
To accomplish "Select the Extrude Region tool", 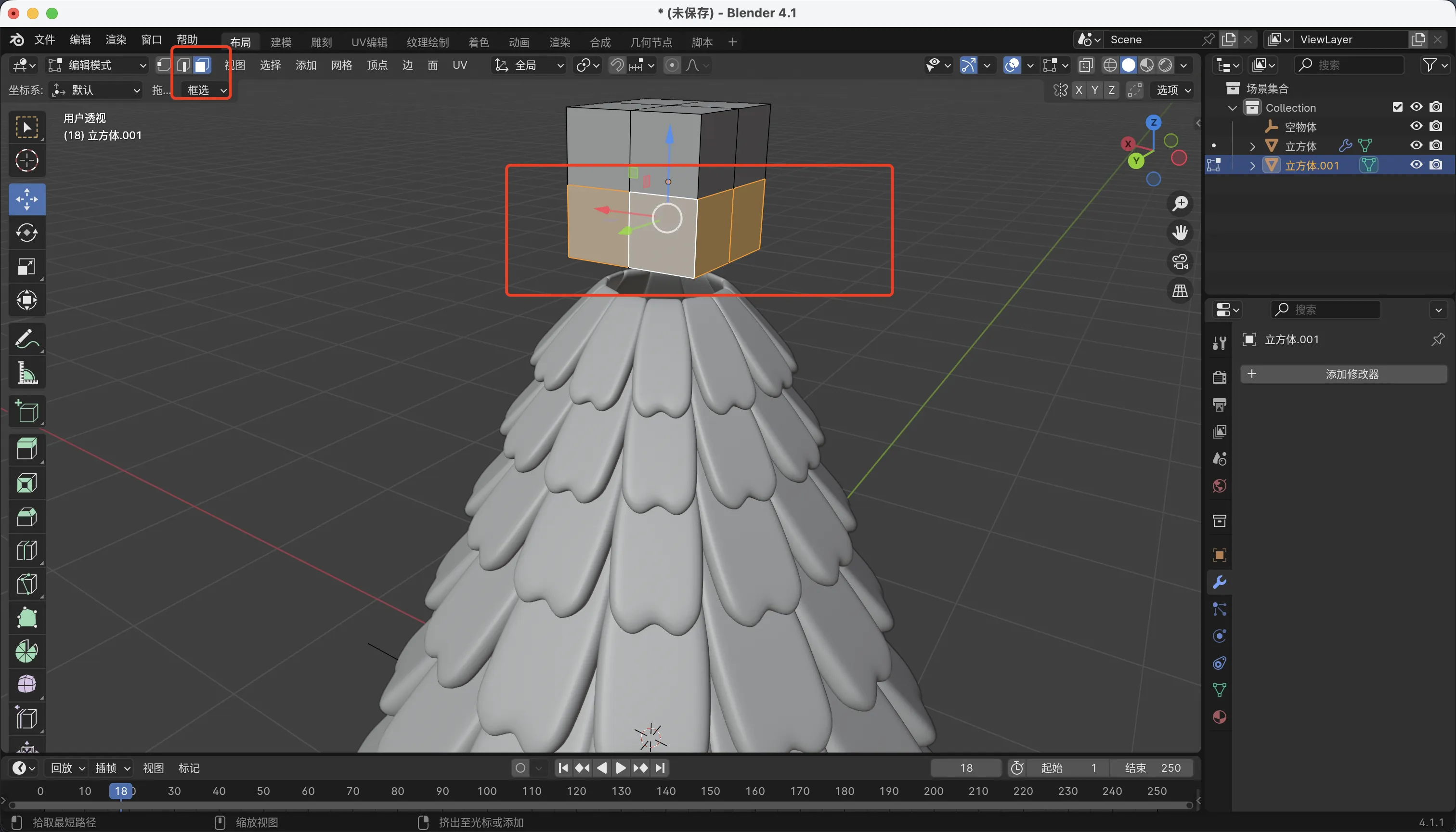I will 27,449.
